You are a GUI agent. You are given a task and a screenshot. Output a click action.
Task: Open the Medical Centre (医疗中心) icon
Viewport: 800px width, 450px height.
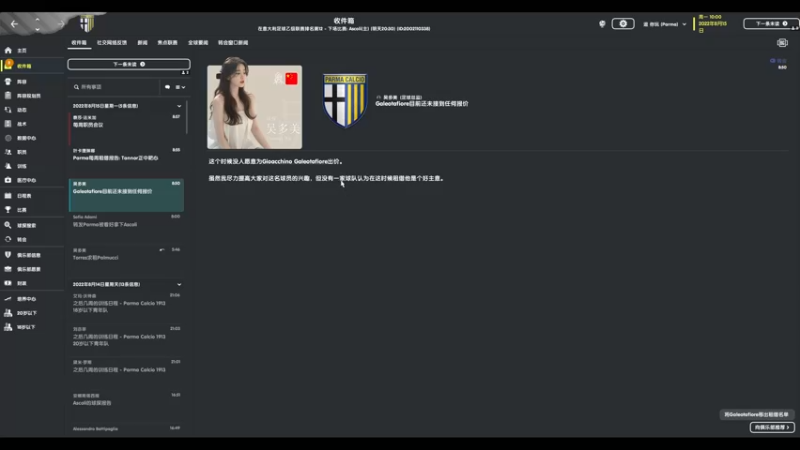pos(8,180)
